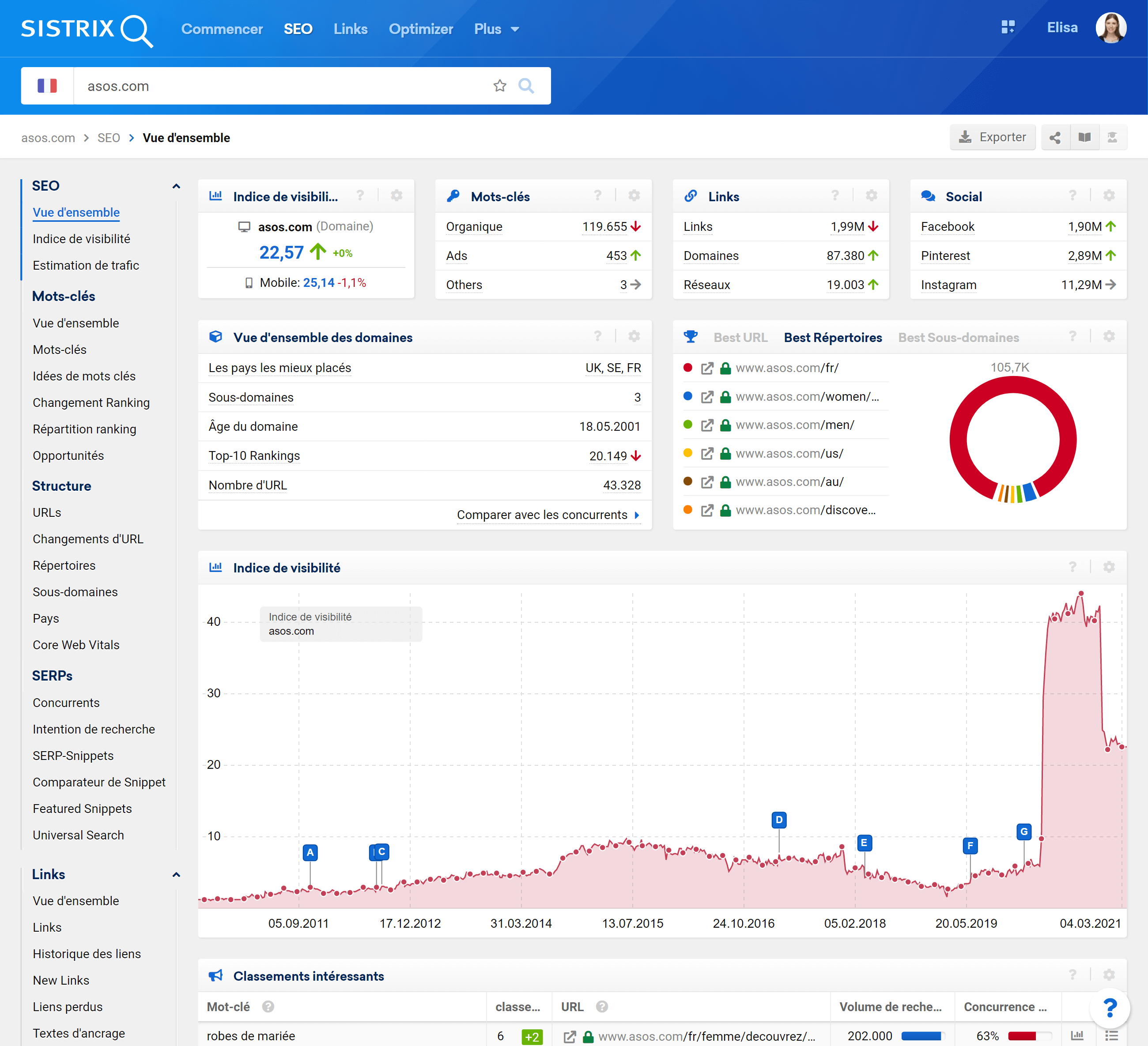The image size is (1148, 1046).
Task: Open gear of Classements intéressants panel
Action: click(x=1109, y=975)
